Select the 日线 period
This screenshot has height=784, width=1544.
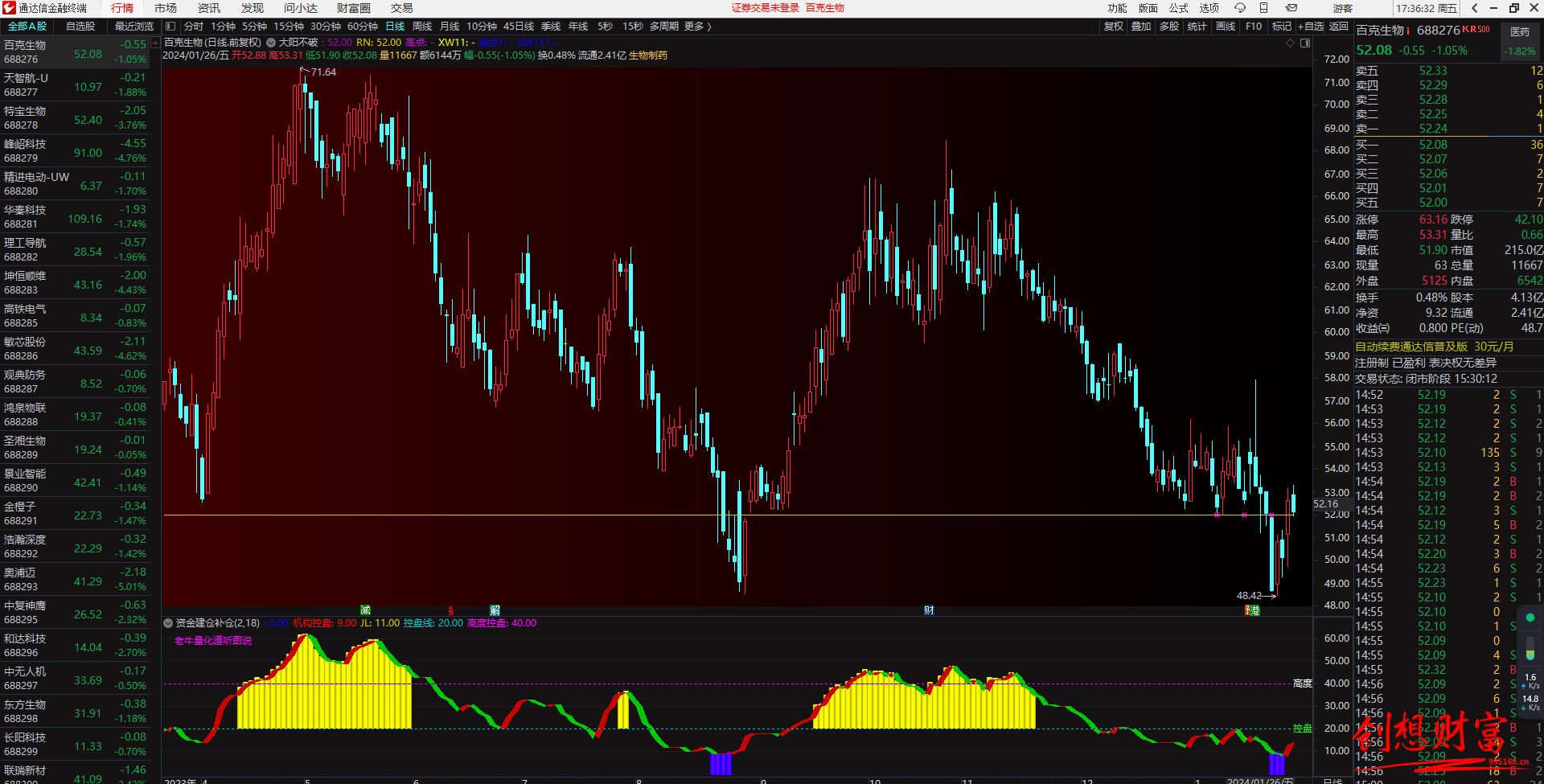tap(396, 27)
